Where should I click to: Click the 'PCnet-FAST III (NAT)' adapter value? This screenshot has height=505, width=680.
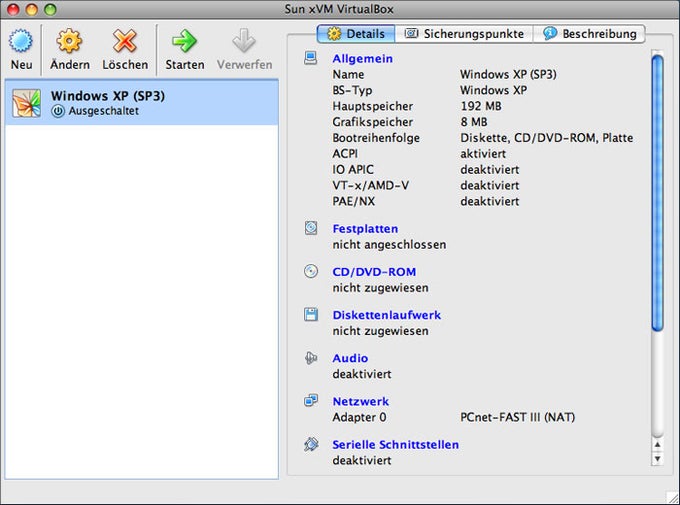(518, 417)
